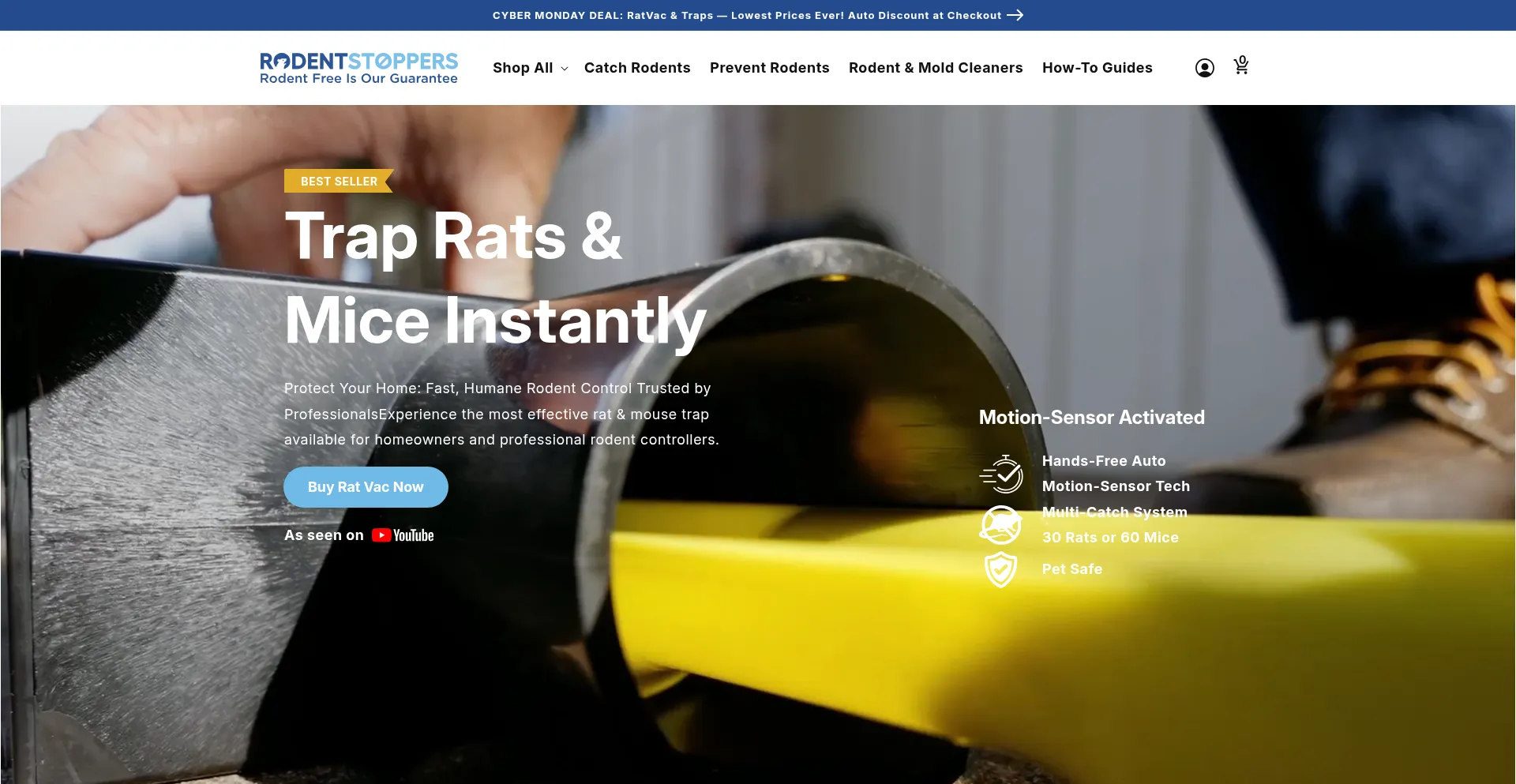
Task: Open the Shop All menu
Action: [x=523, y=68]
